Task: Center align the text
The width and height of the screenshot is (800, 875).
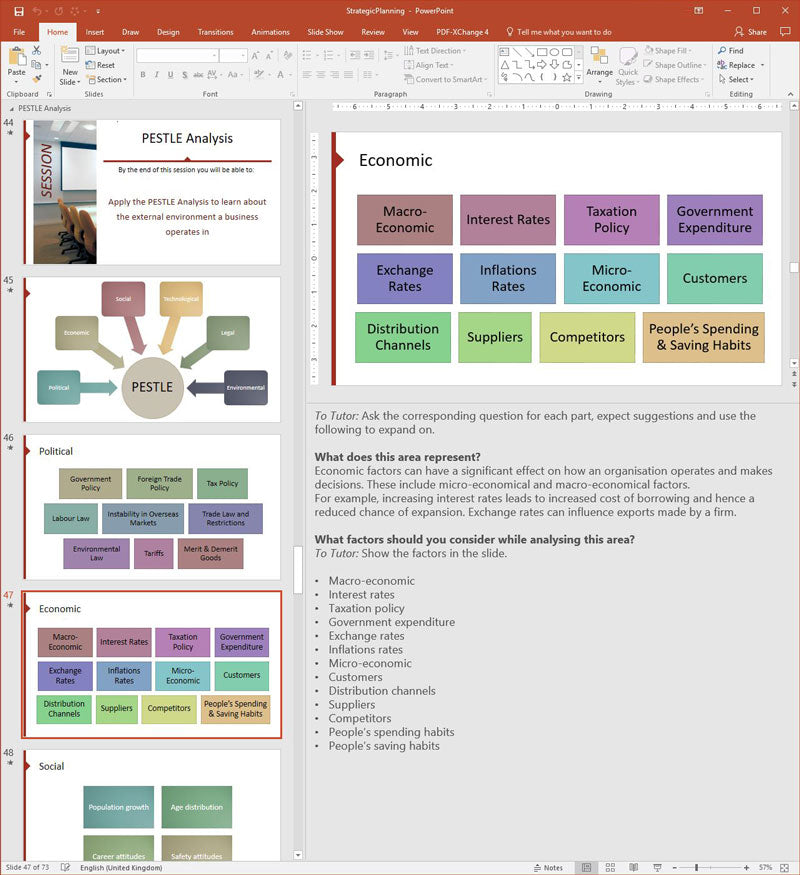Action: tap(321, 74)
